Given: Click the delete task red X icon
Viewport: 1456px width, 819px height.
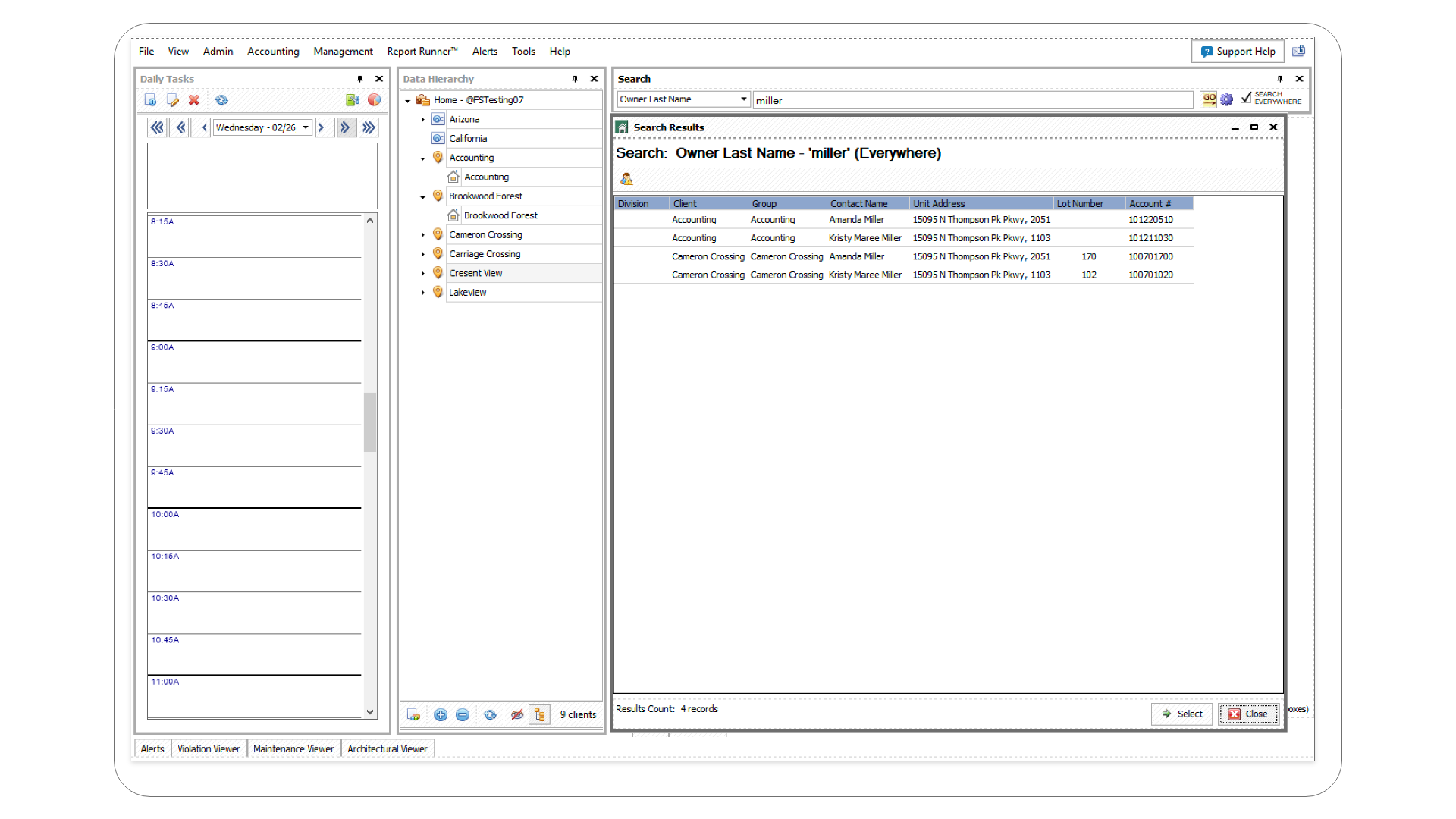Looking at the screenshot, I should (194, 100).
